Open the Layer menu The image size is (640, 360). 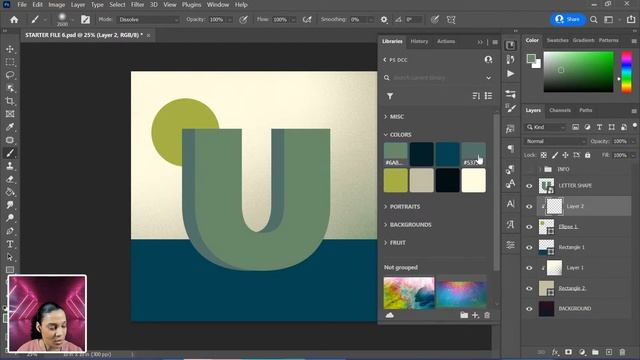pos(78,5)
